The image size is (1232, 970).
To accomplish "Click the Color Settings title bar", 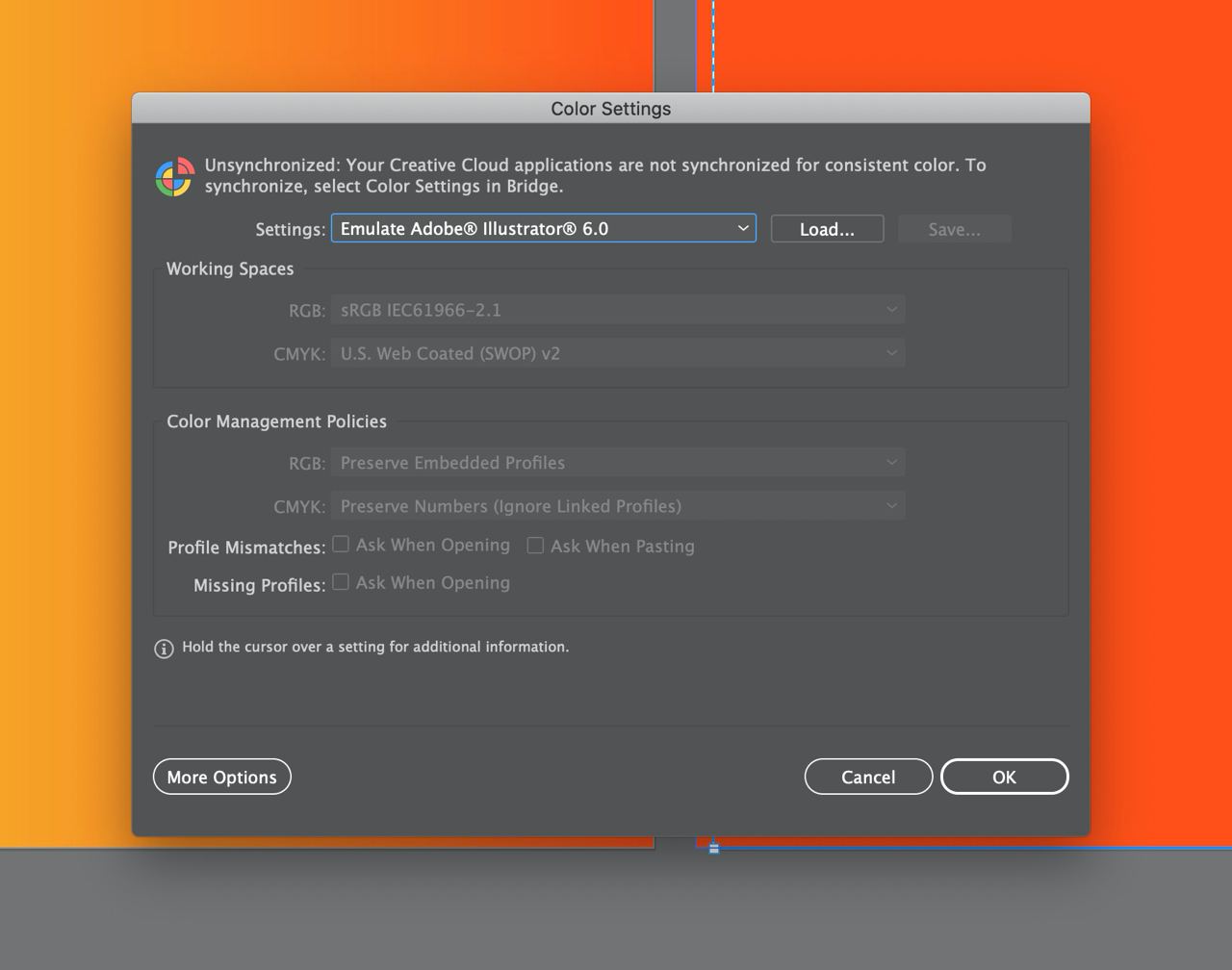I will click(611, 109).
